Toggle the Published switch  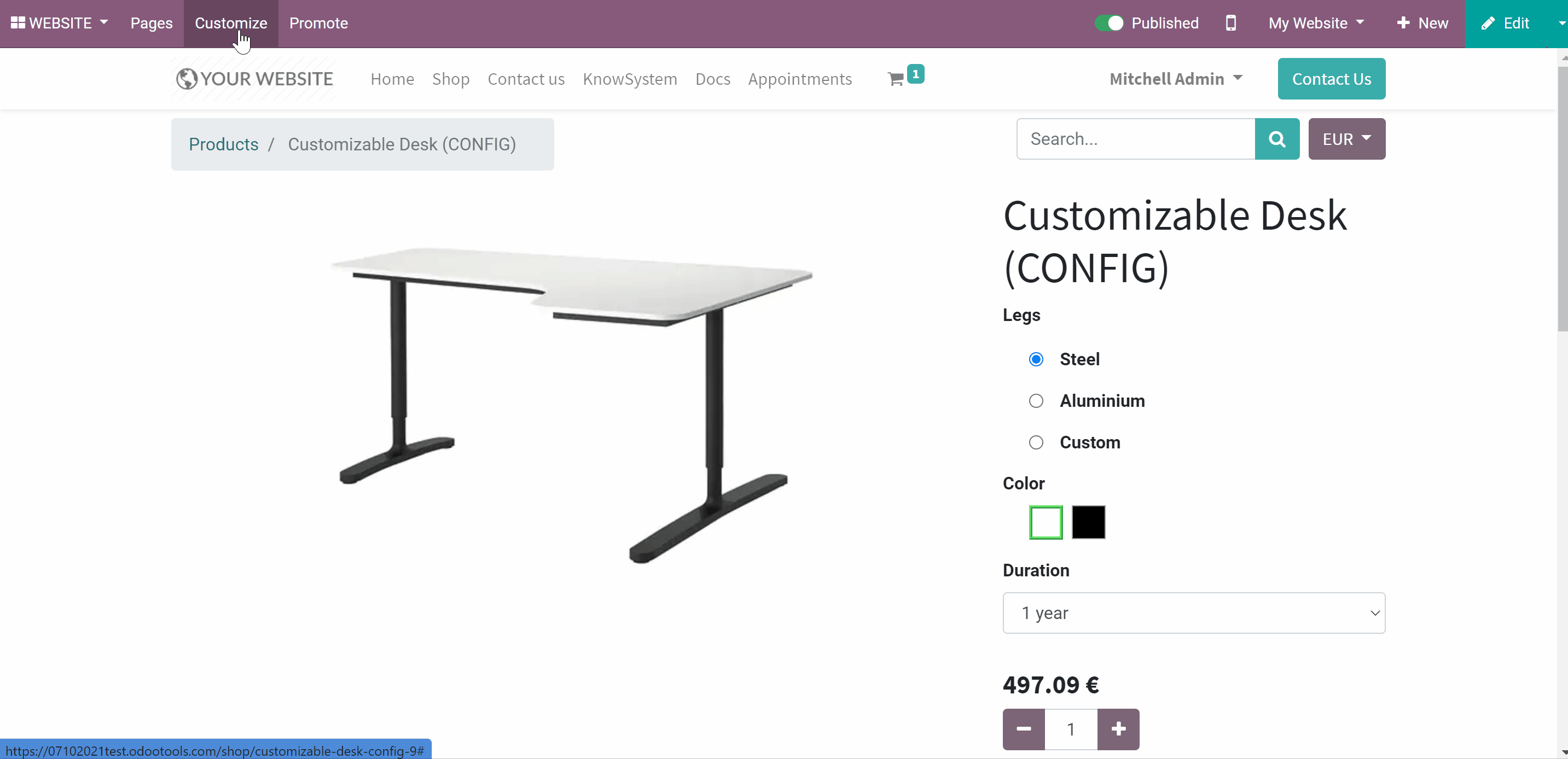[1109, 23]
